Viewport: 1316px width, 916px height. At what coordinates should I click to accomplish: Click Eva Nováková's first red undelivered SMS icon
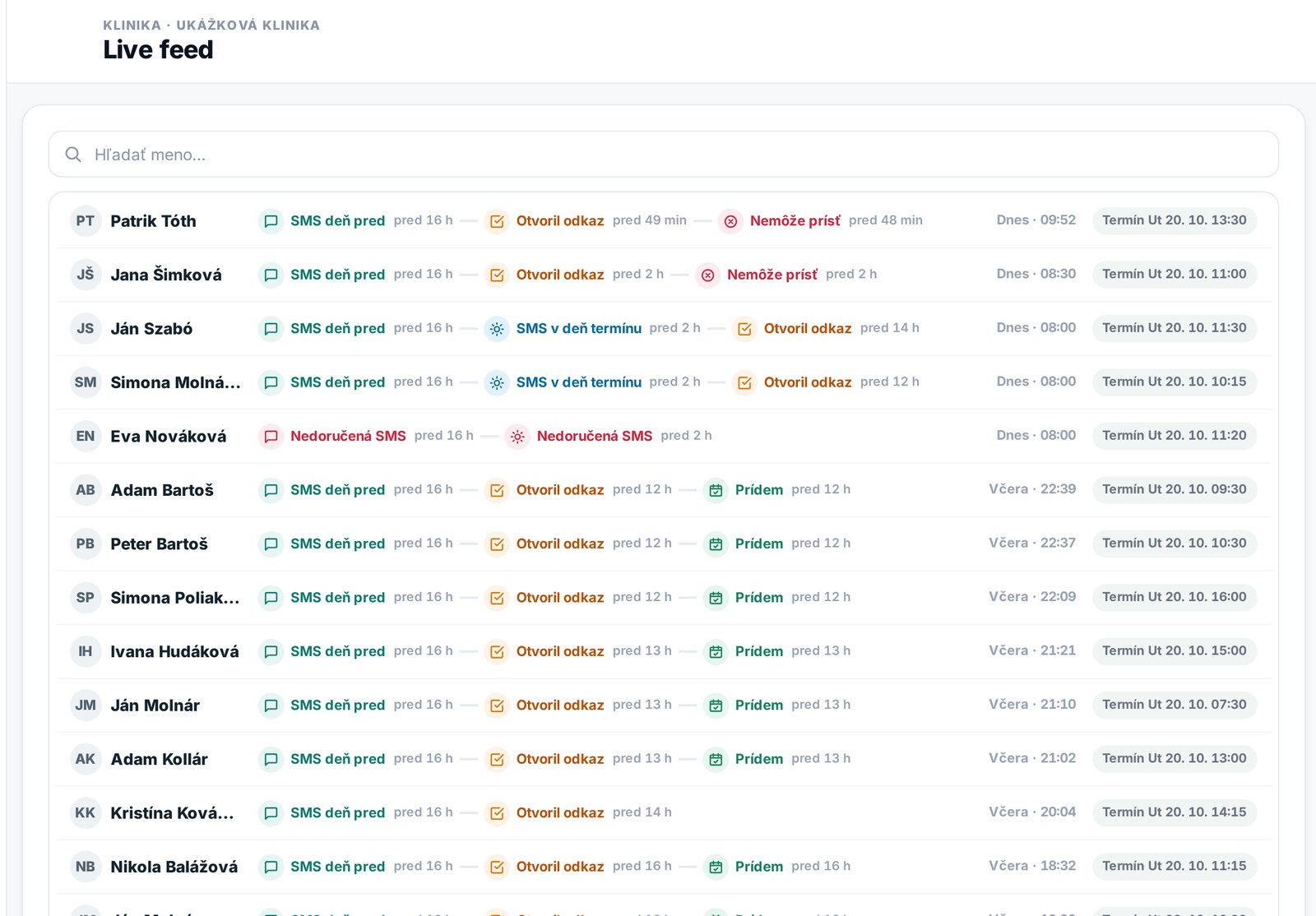click(271, 437)
